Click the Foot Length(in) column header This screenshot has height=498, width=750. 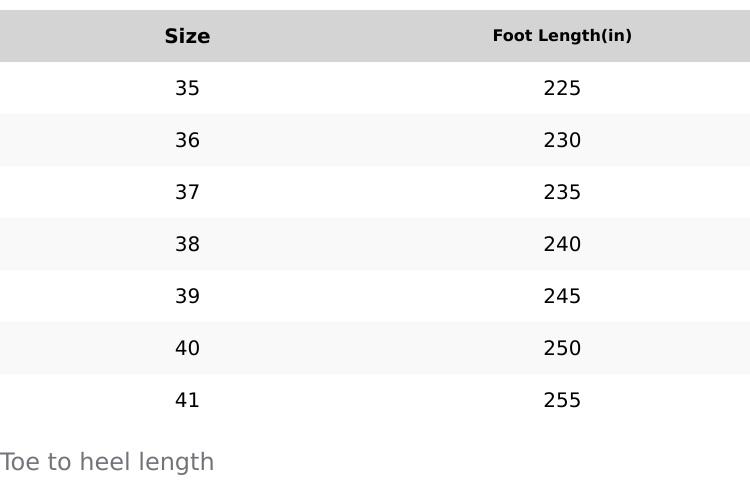click(x=562, y=36)
